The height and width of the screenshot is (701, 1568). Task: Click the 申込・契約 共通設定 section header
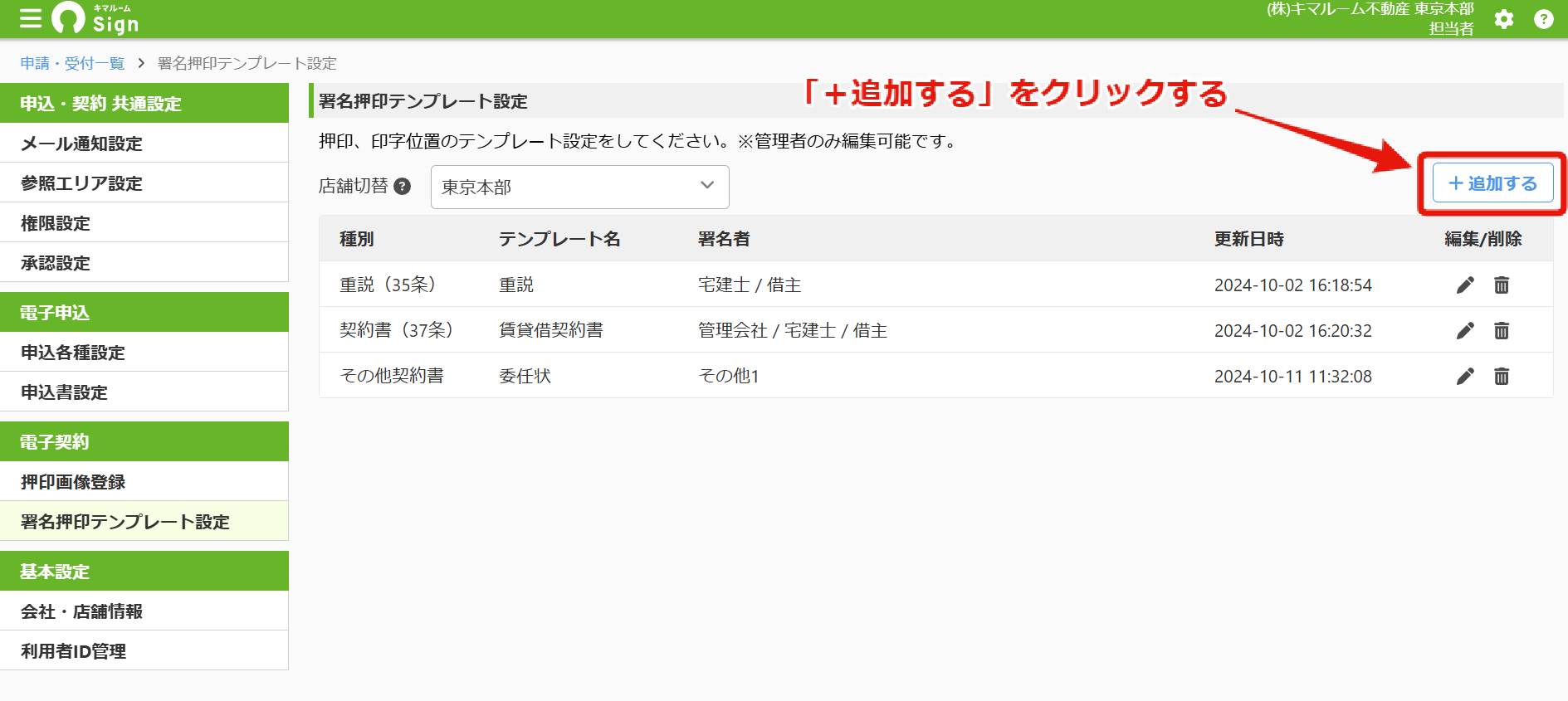click(x=144, y=103)
